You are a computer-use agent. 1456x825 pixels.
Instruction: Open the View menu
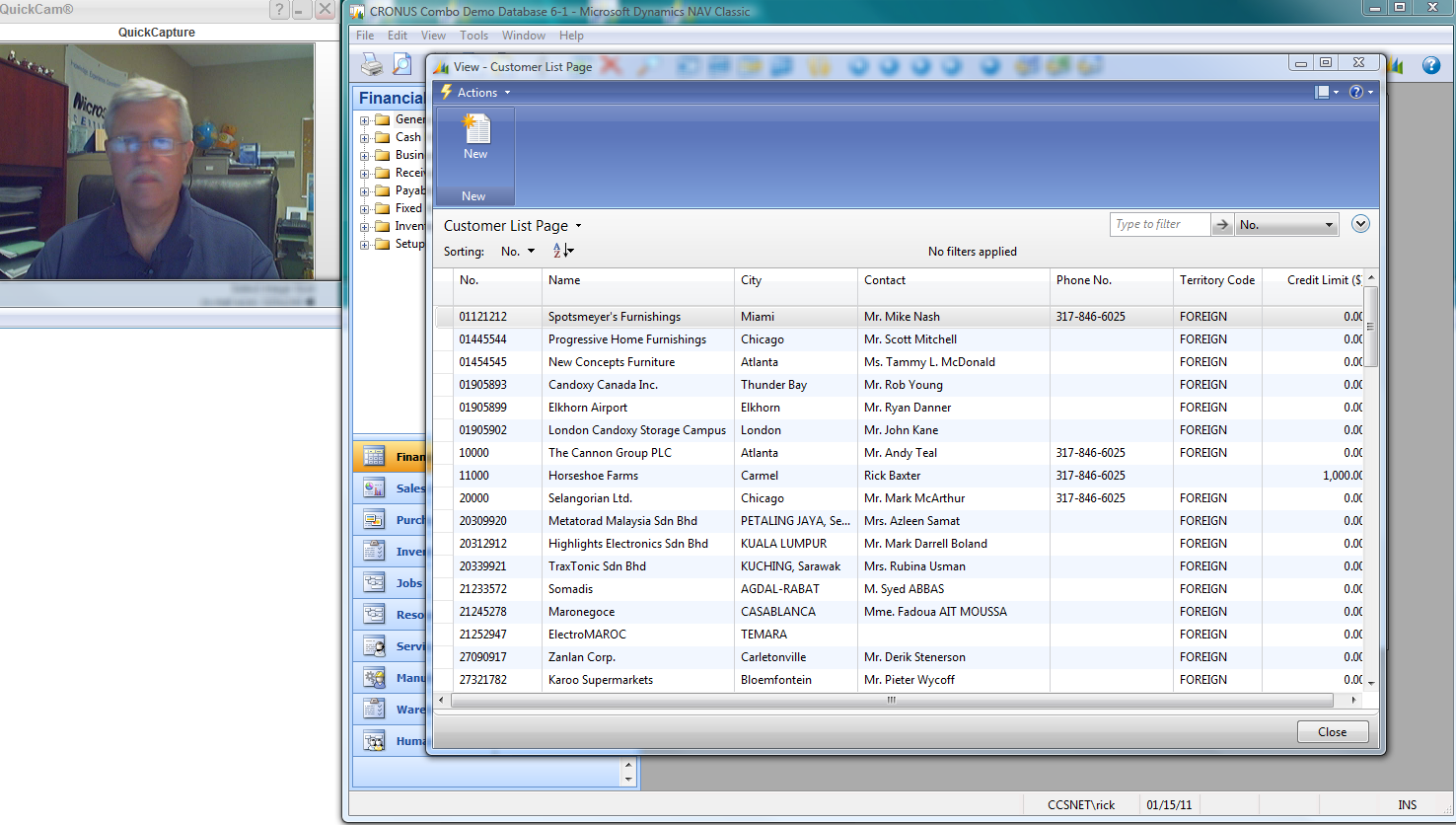point(433,36)
